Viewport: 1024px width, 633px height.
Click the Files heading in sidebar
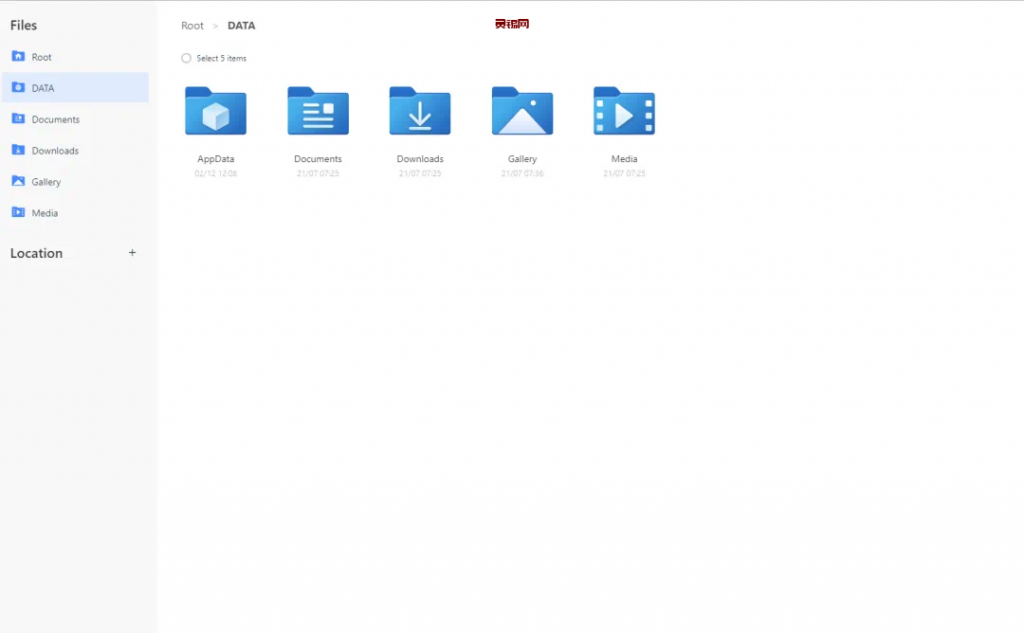point(23,25)
